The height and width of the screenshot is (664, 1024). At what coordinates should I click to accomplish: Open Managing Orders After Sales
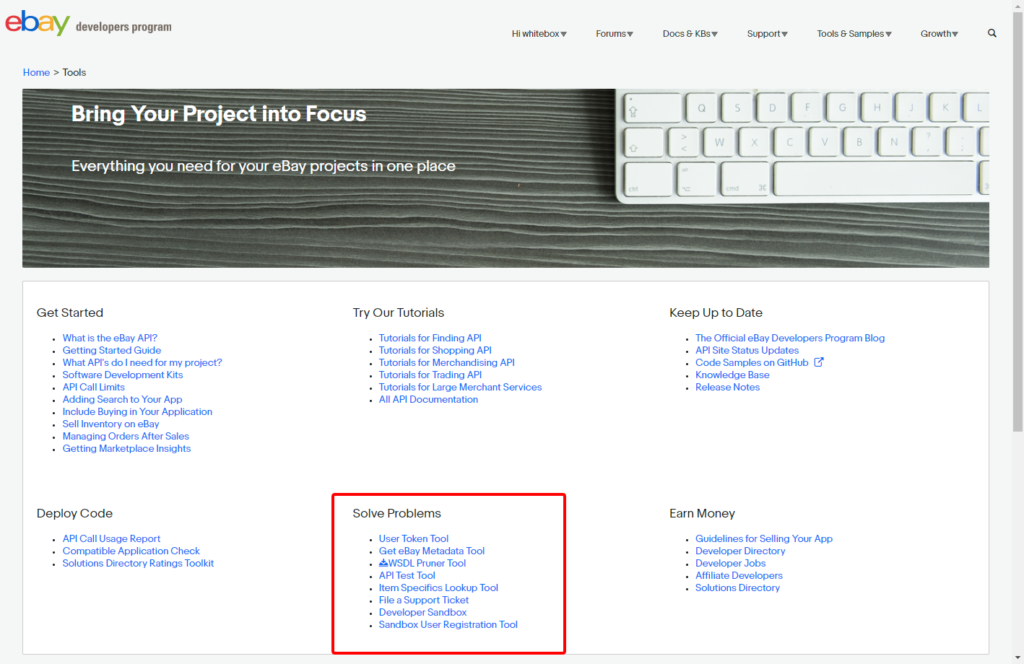125,436
